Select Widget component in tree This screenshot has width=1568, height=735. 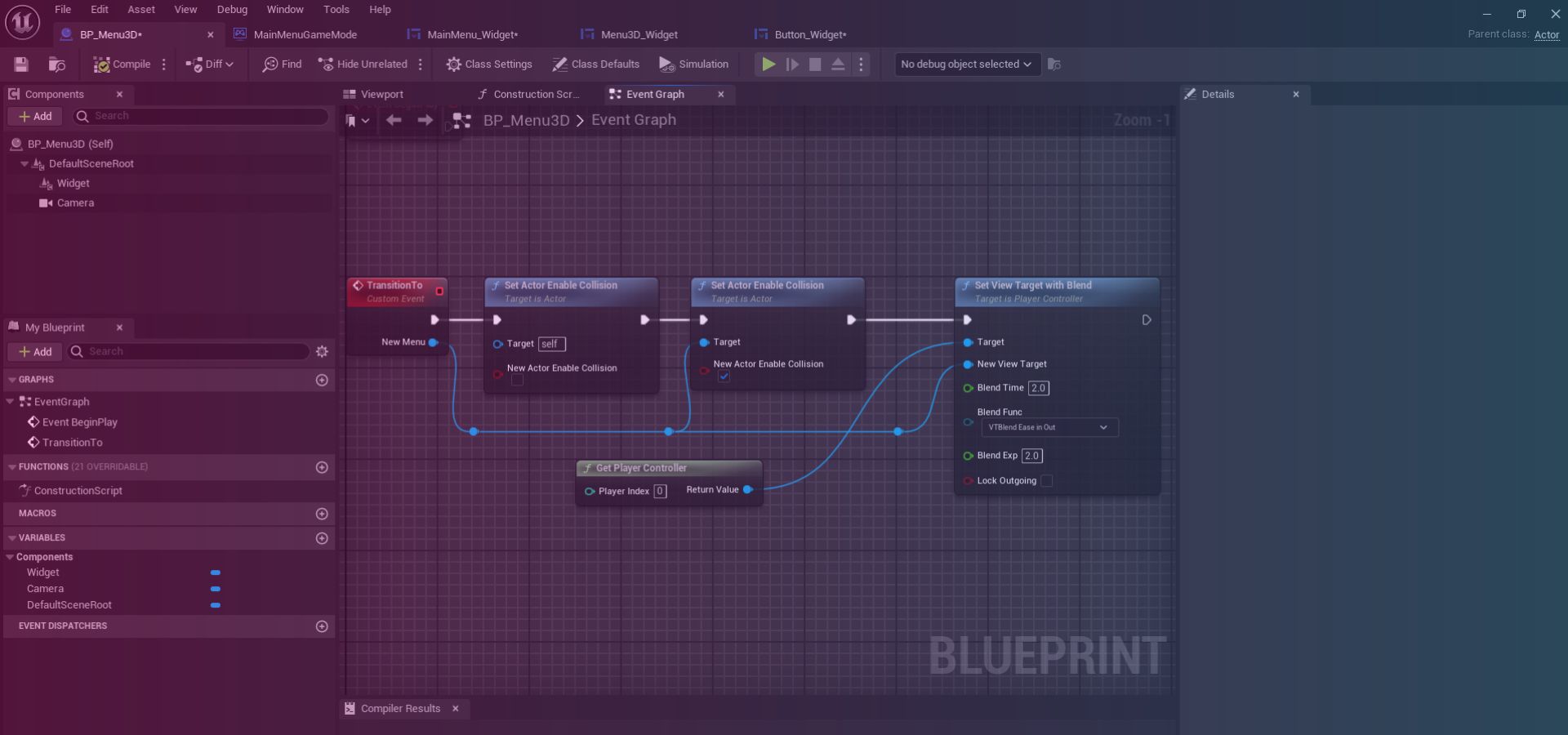(73, 184)
